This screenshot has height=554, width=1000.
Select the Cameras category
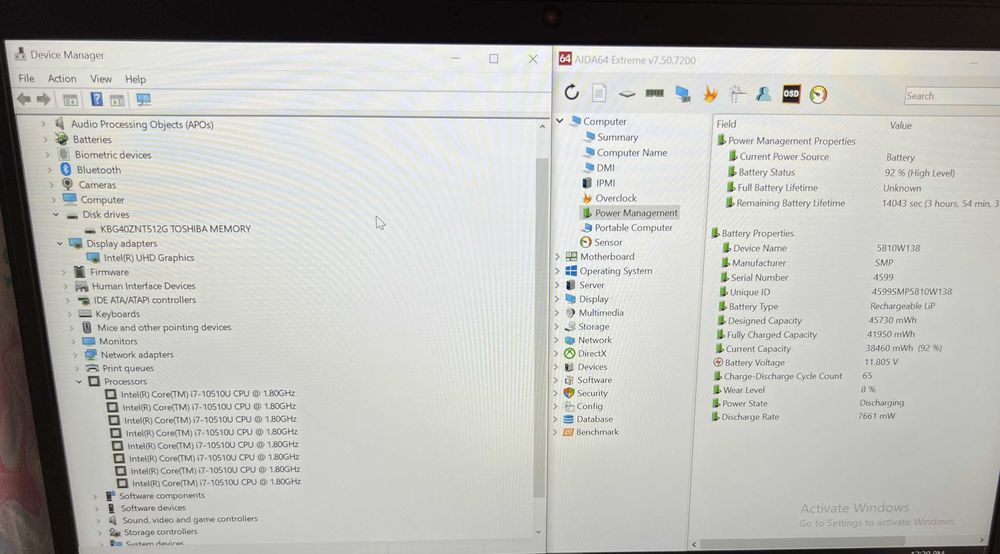pos(97,185)
